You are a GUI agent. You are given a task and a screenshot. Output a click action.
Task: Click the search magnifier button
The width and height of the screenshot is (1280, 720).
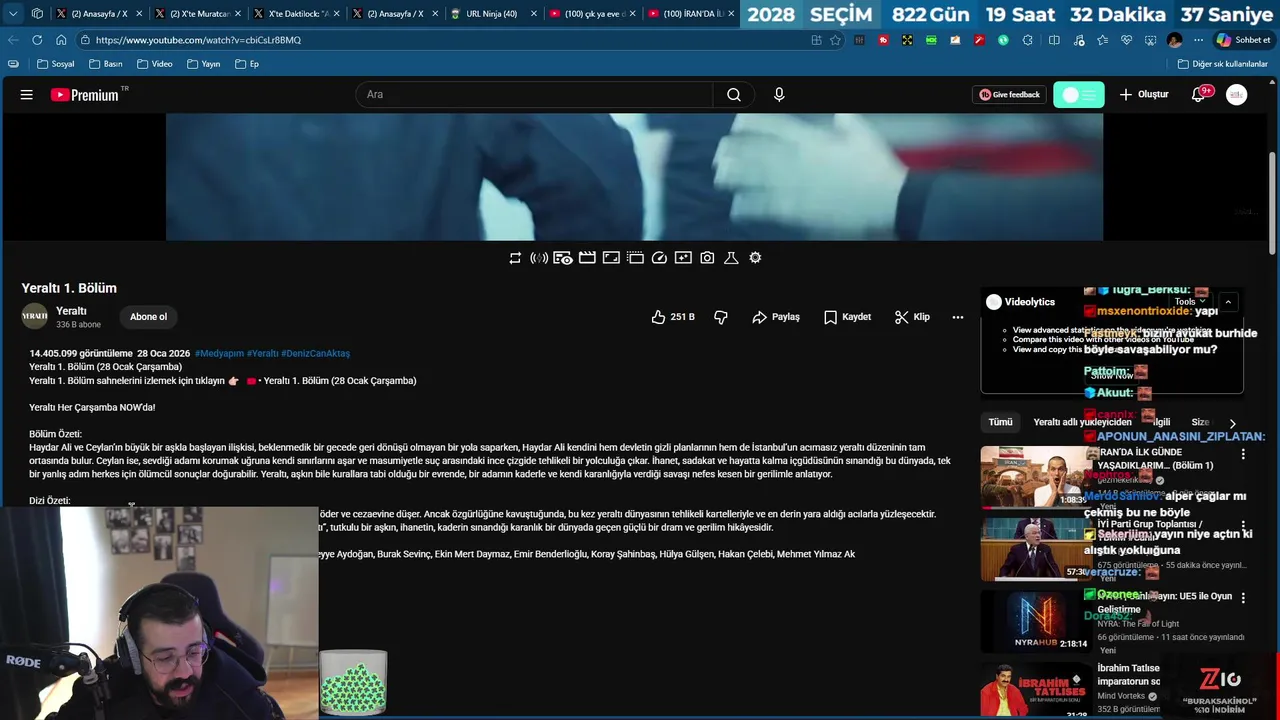click(734, 95)
